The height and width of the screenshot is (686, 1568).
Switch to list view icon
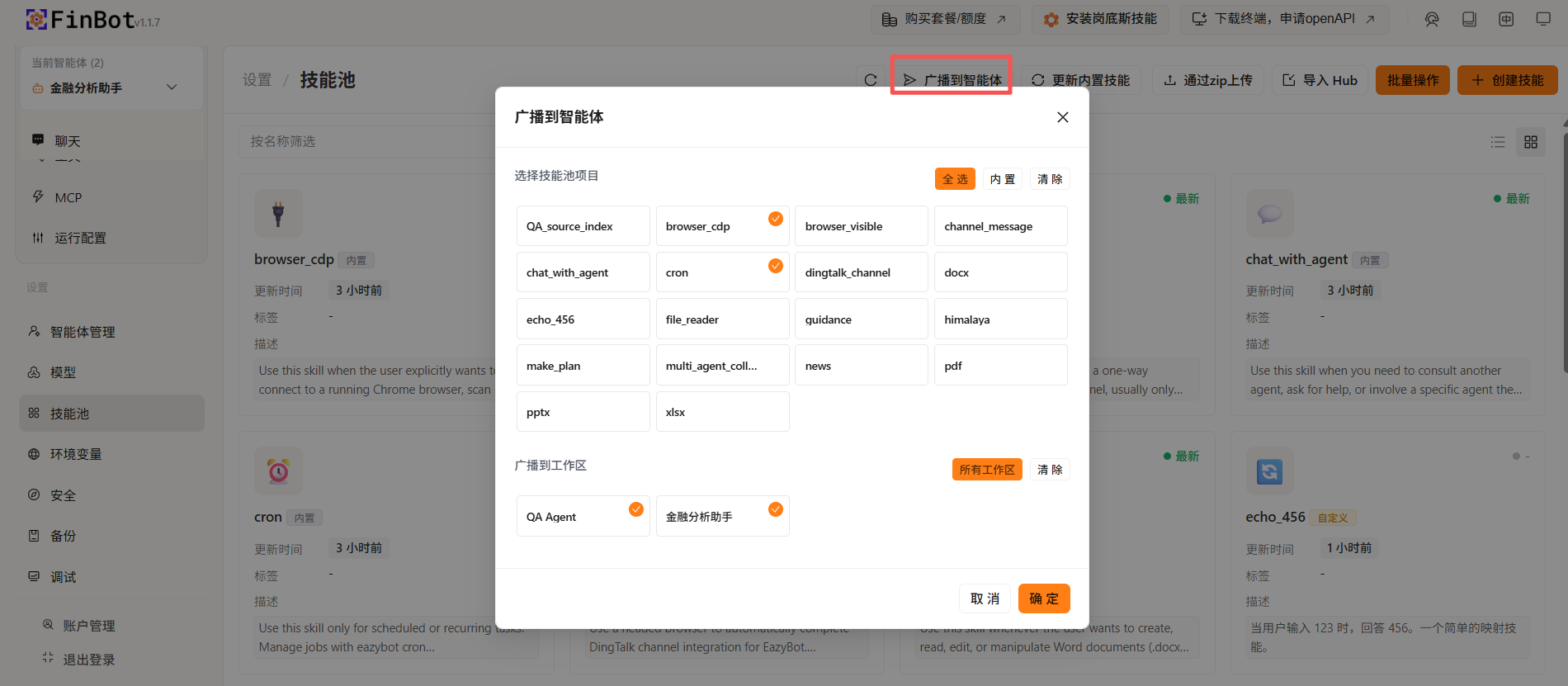point(1498,142)
